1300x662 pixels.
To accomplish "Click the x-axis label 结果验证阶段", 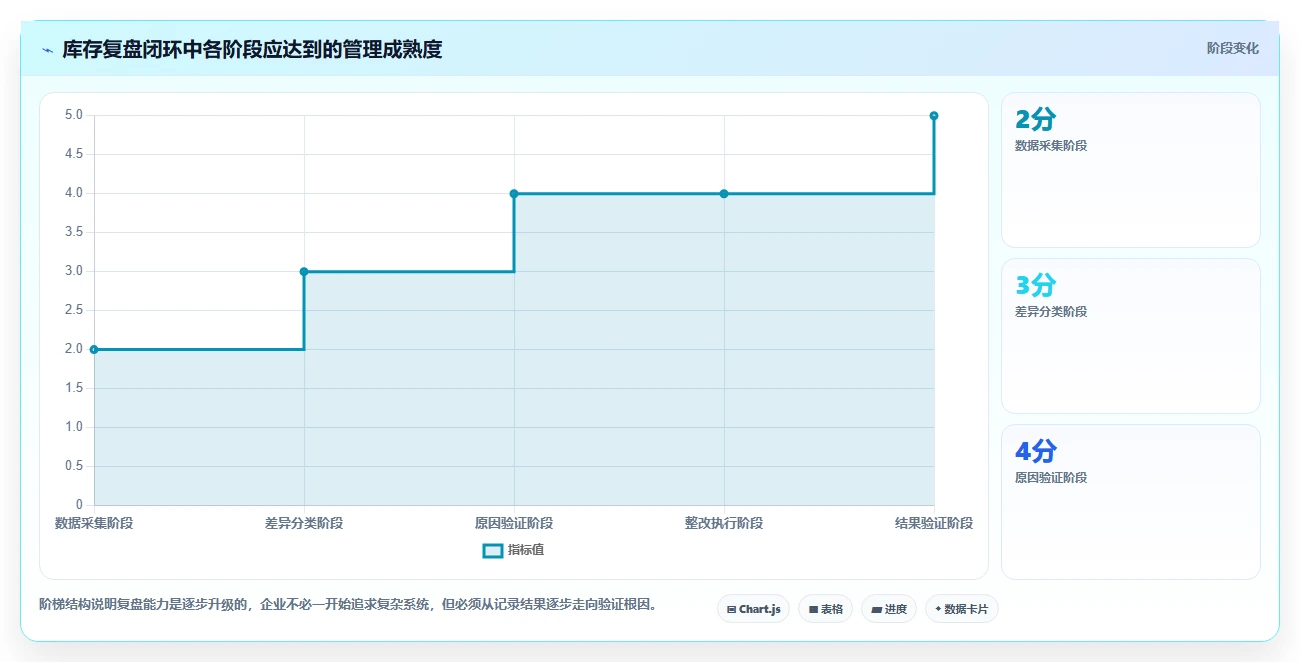I will click(x=934, y=523).
